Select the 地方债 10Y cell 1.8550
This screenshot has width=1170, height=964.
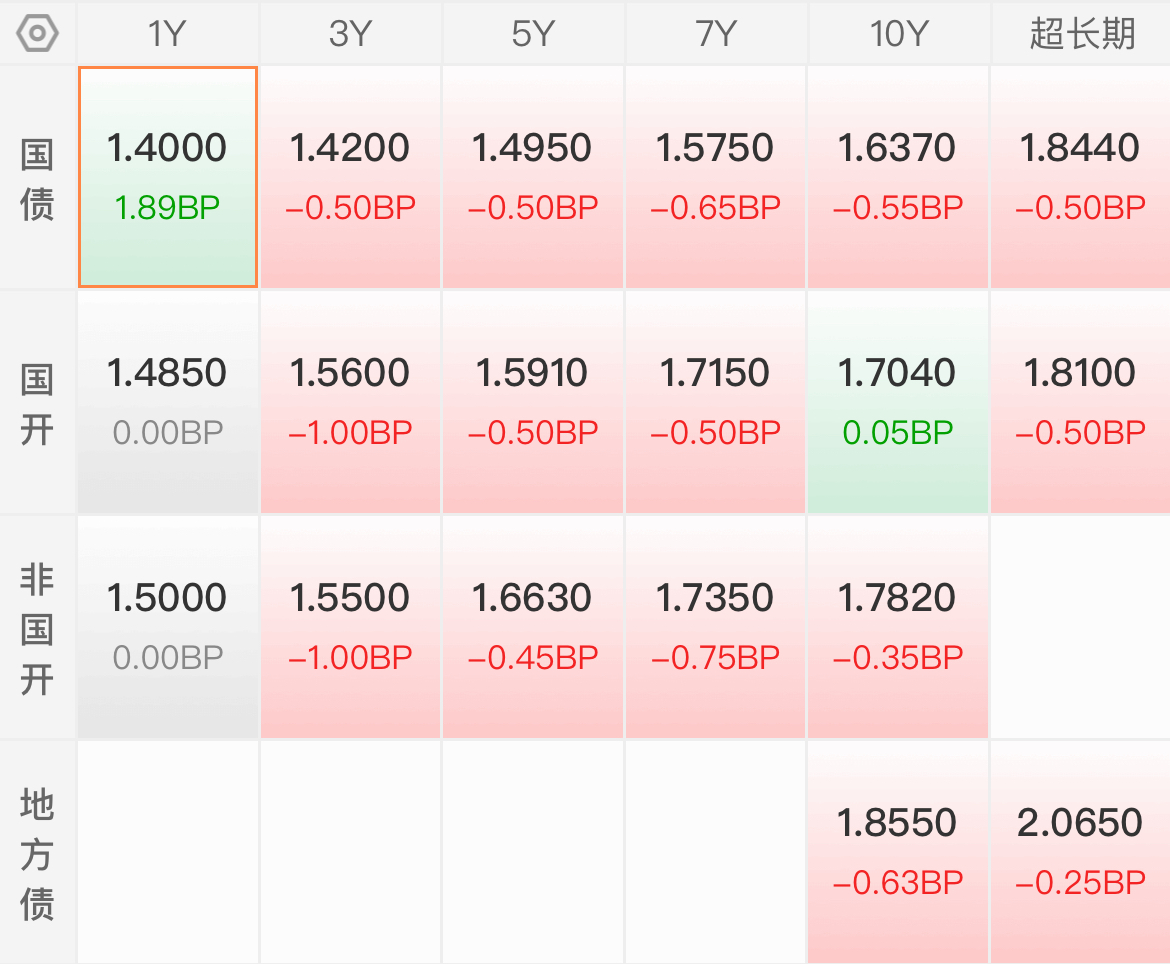[x=898, y=853]
